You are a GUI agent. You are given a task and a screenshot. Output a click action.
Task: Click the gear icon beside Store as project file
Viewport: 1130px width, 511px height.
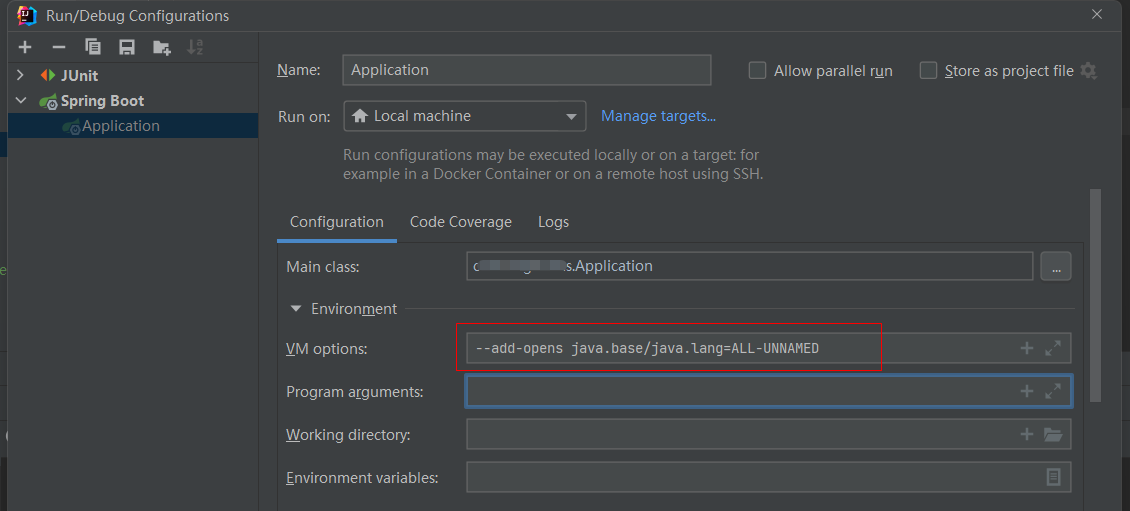(x=1088, y=71)
